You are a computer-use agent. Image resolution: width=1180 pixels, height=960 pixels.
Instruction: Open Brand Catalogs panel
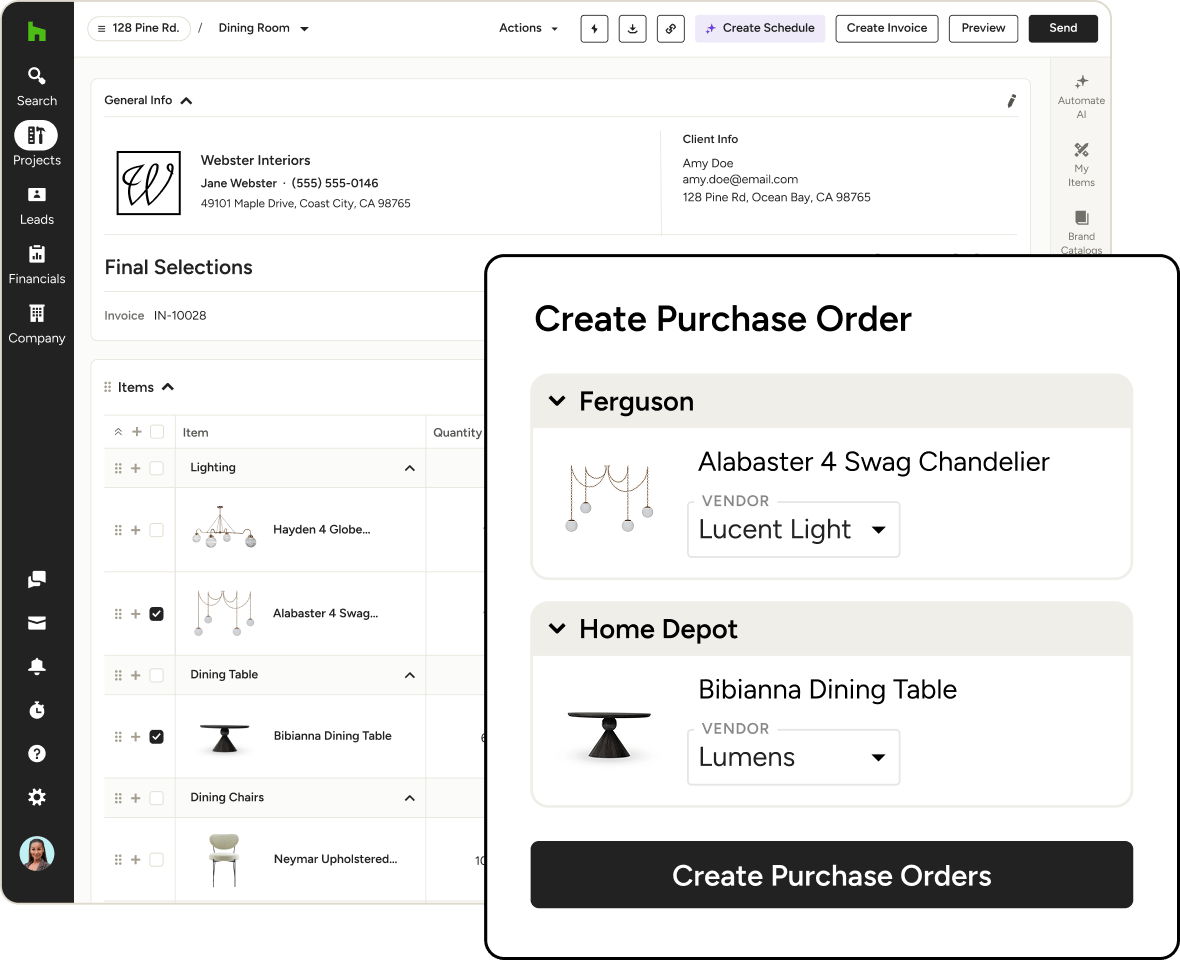[x=1081, y=232]
